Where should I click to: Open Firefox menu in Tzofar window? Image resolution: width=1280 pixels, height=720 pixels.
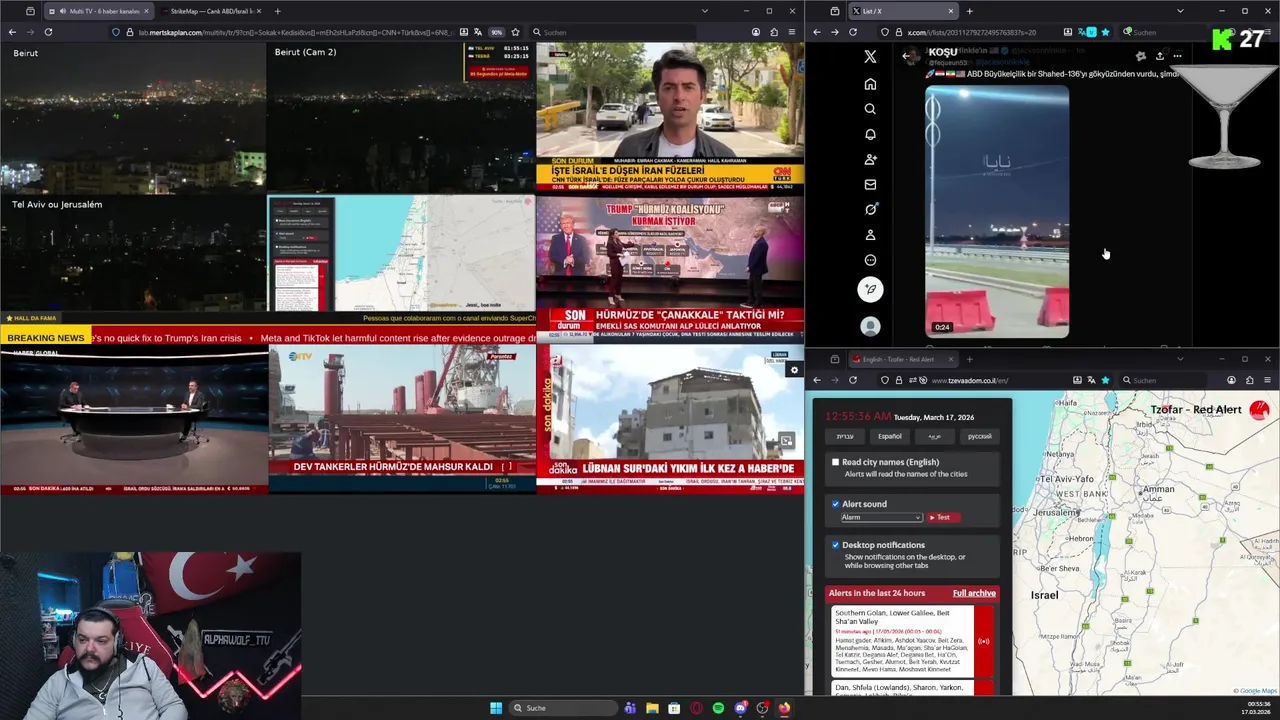pos(1267,380)
